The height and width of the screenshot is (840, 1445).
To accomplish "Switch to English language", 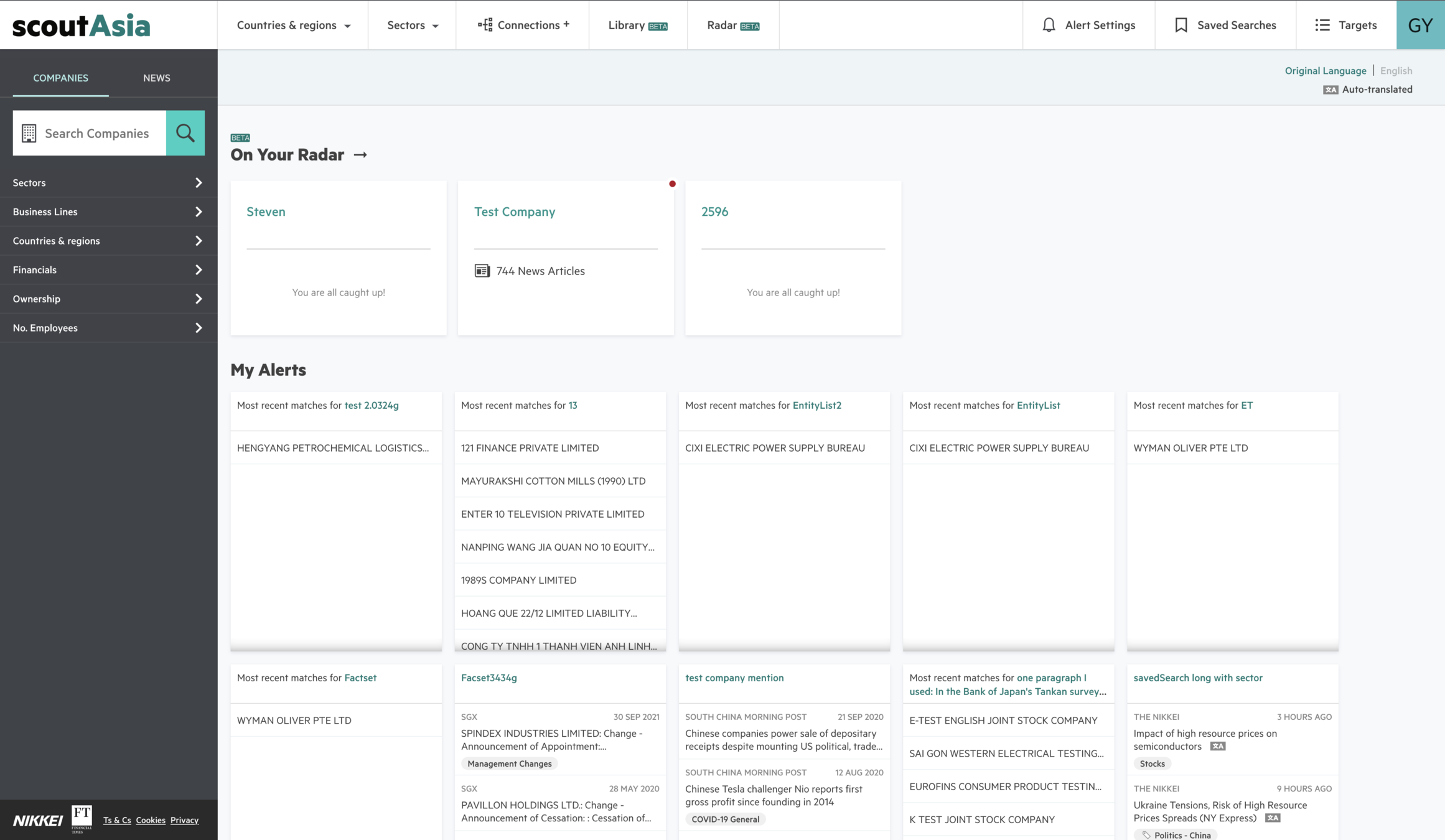I will point(1396,70).
